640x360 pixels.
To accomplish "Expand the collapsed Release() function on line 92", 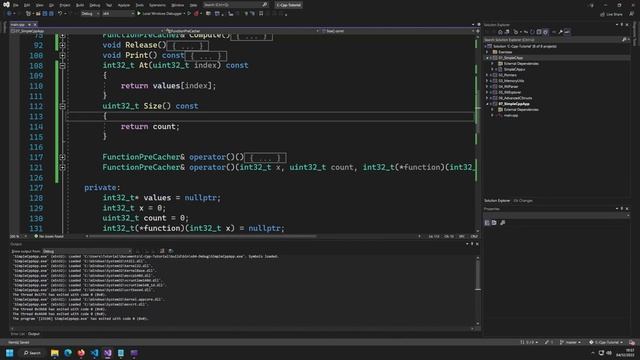I will pos(62,45).
